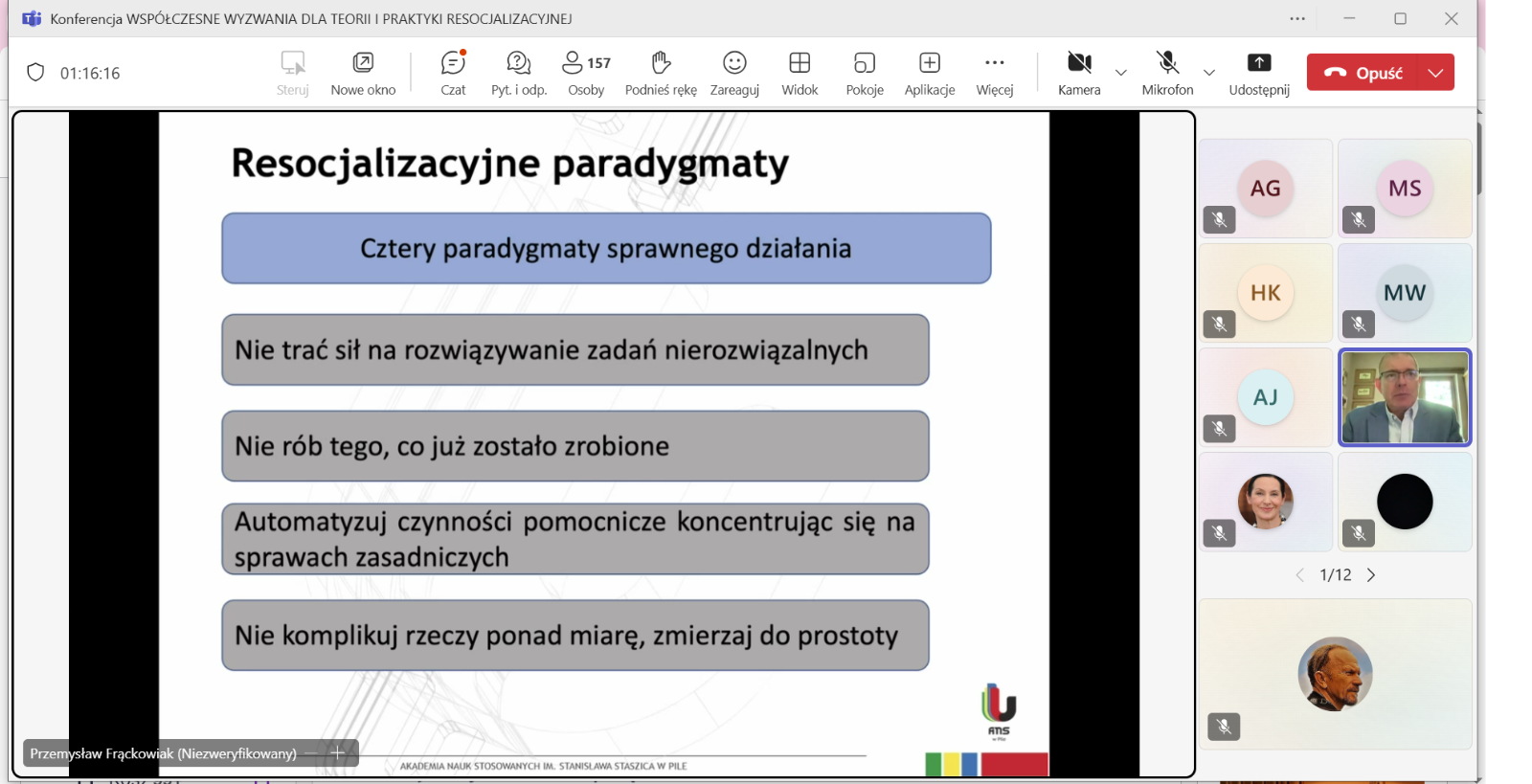Click the red Opuść leave button
Image resolution: width=1532 pixels, height=784 pixels.
[x=1363, y=73]
